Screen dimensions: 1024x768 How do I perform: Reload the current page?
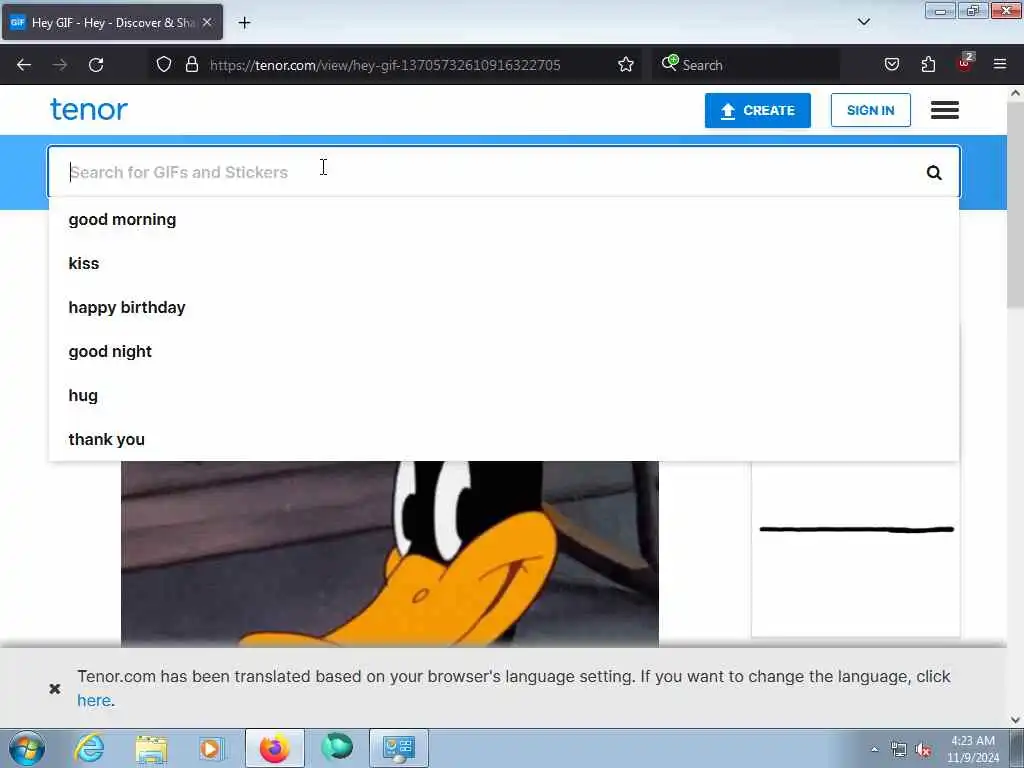96,65
